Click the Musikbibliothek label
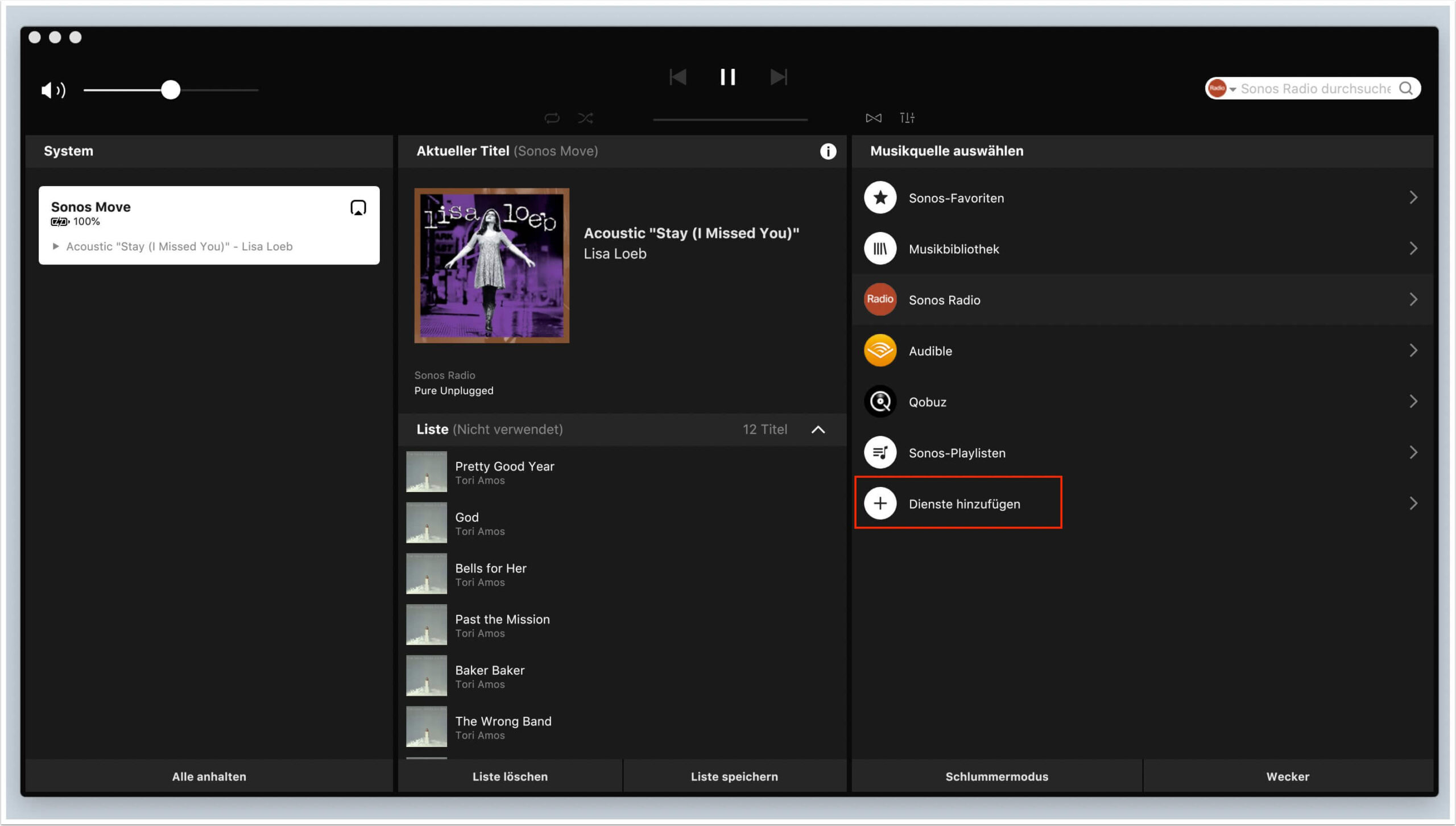The width and height of the screenshot is (1456, 826). pos(954,249)
